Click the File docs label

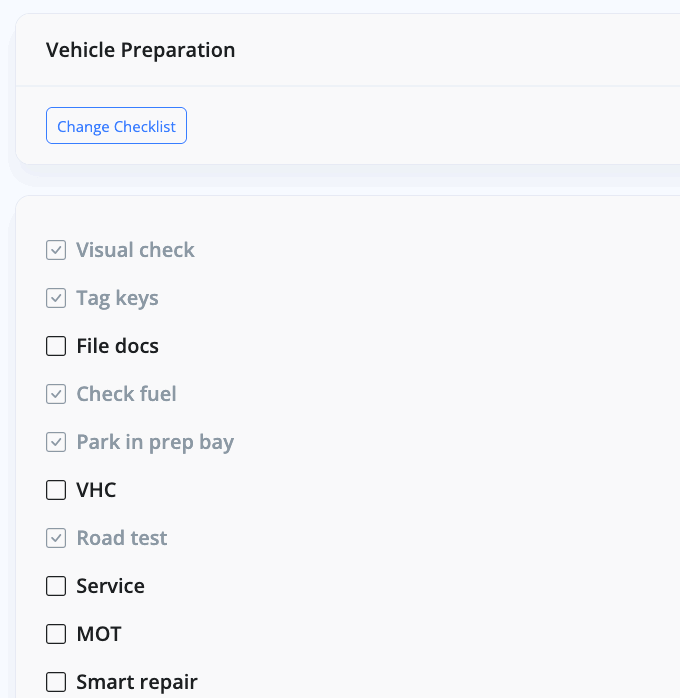[x=117, y=346]
